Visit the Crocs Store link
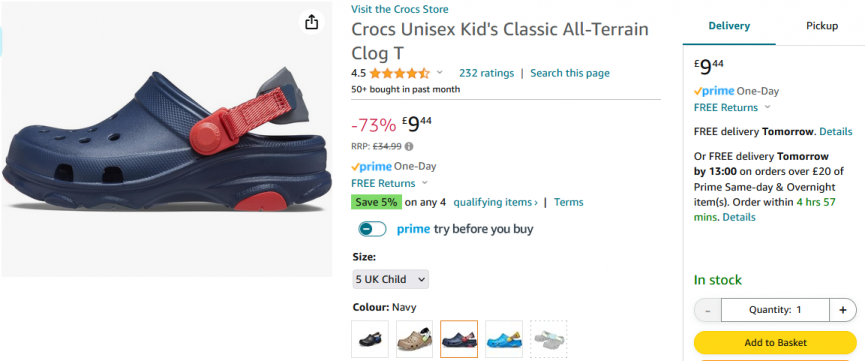Viewport: 865px width, 361px height. point(399,9)
